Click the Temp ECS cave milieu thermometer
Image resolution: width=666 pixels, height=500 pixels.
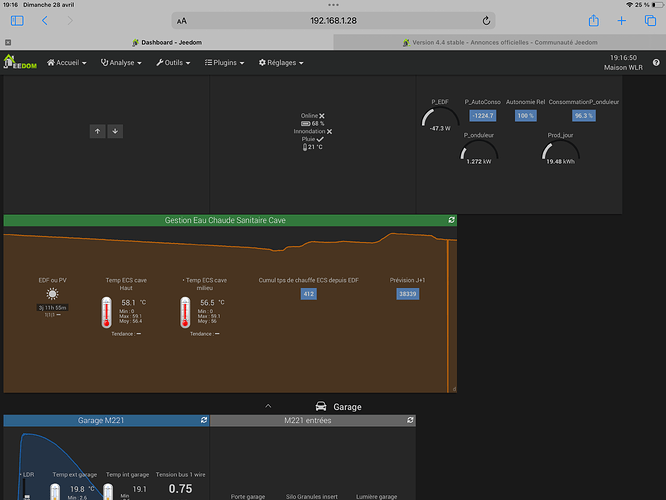click(185, 313)
